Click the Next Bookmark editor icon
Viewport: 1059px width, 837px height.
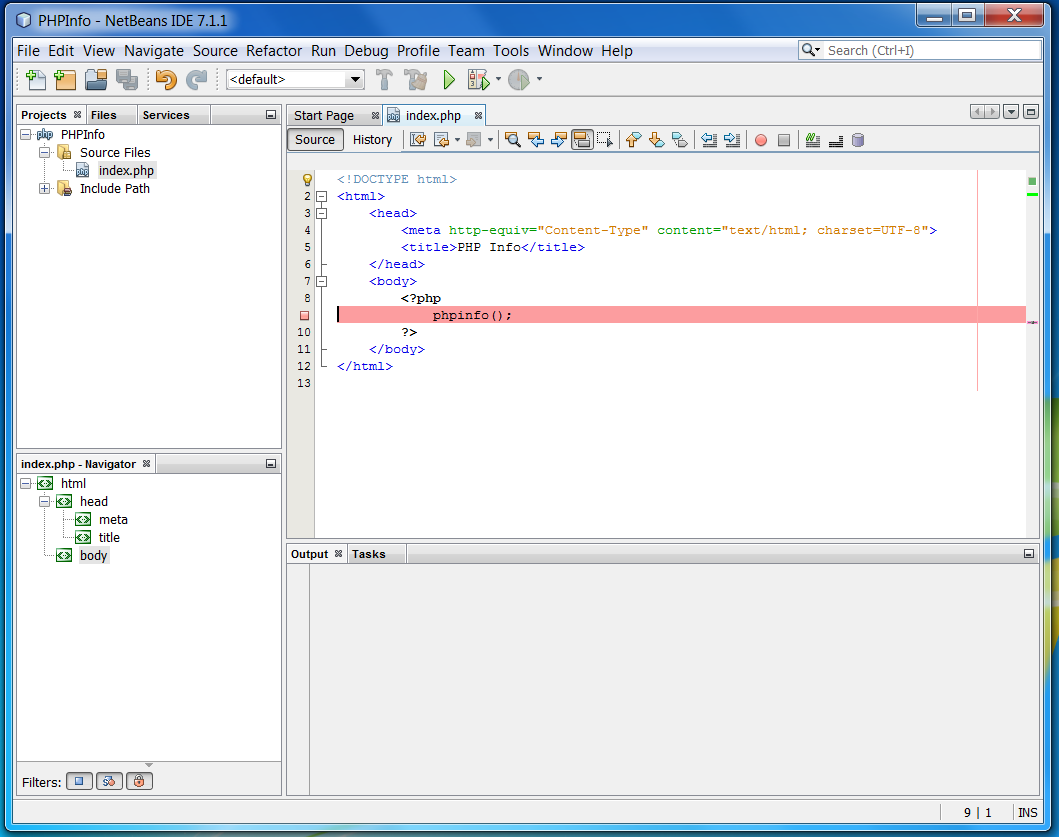pyautogui.click(x=656, y=140)
